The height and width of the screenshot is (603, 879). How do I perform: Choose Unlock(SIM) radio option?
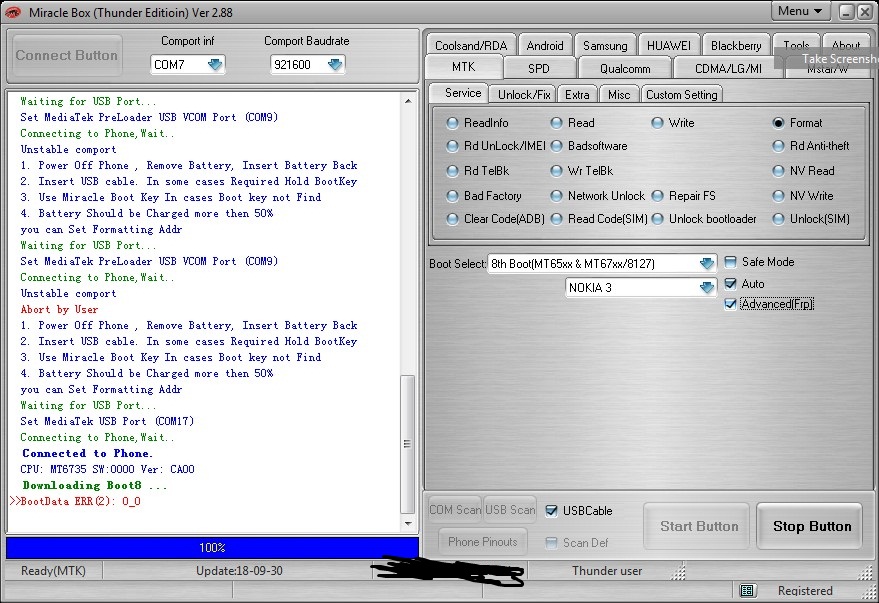[778, 219]
